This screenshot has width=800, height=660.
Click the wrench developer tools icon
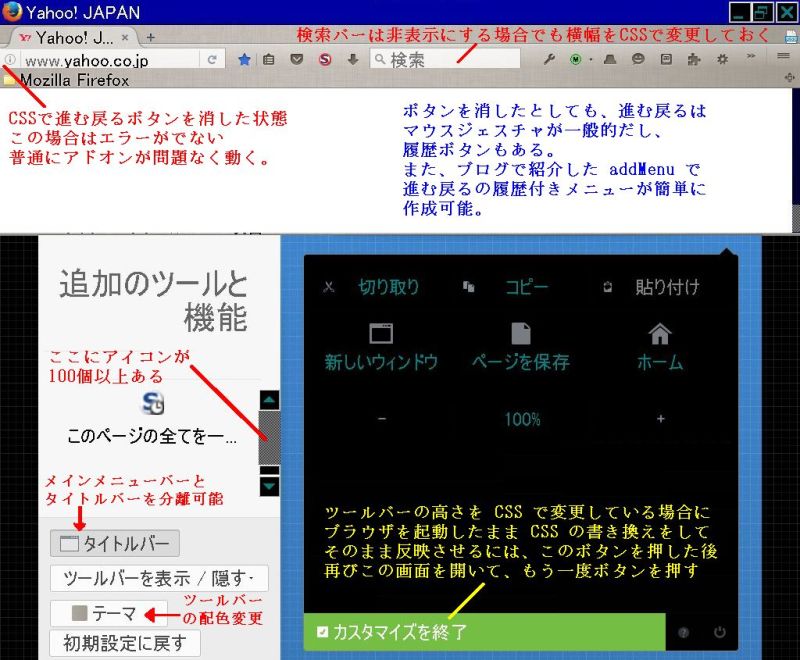pos(549,59)
